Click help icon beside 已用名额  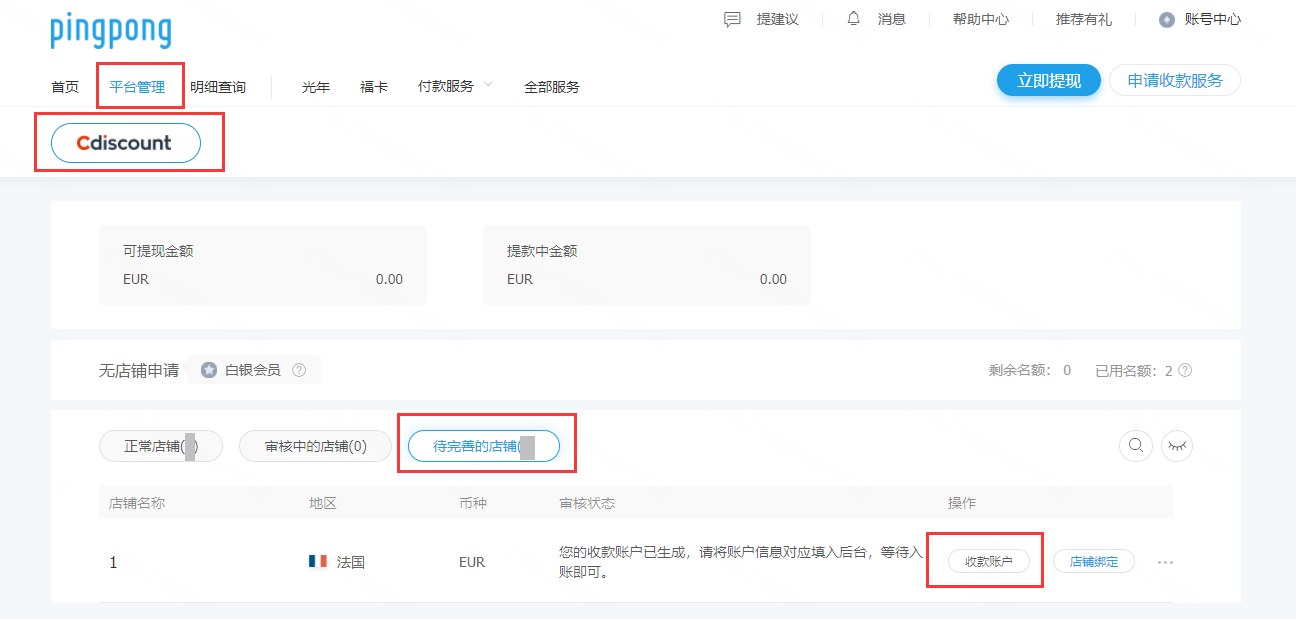[1185, 370]
